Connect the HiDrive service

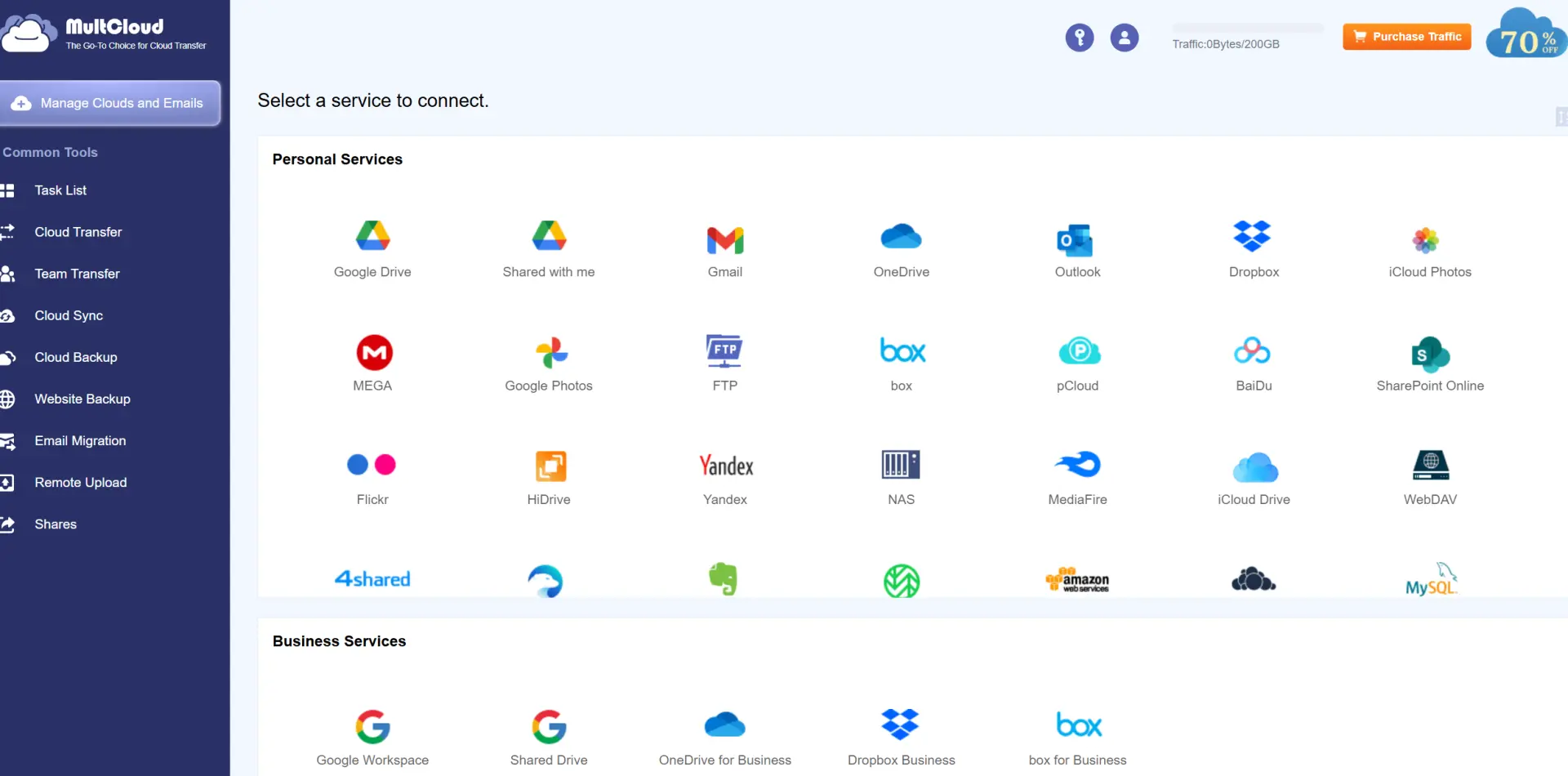[549, 478]
